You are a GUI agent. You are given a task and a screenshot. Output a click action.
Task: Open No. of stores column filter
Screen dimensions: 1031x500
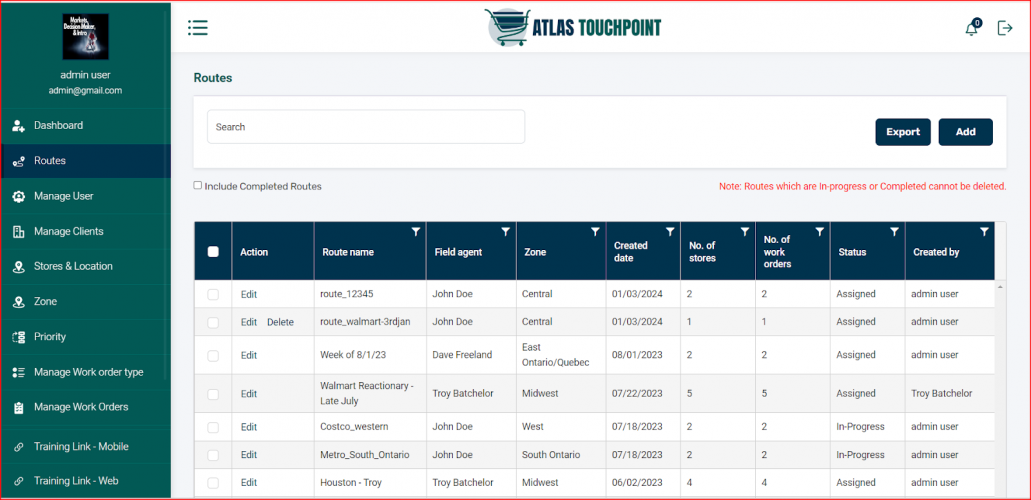pos(745,232)
